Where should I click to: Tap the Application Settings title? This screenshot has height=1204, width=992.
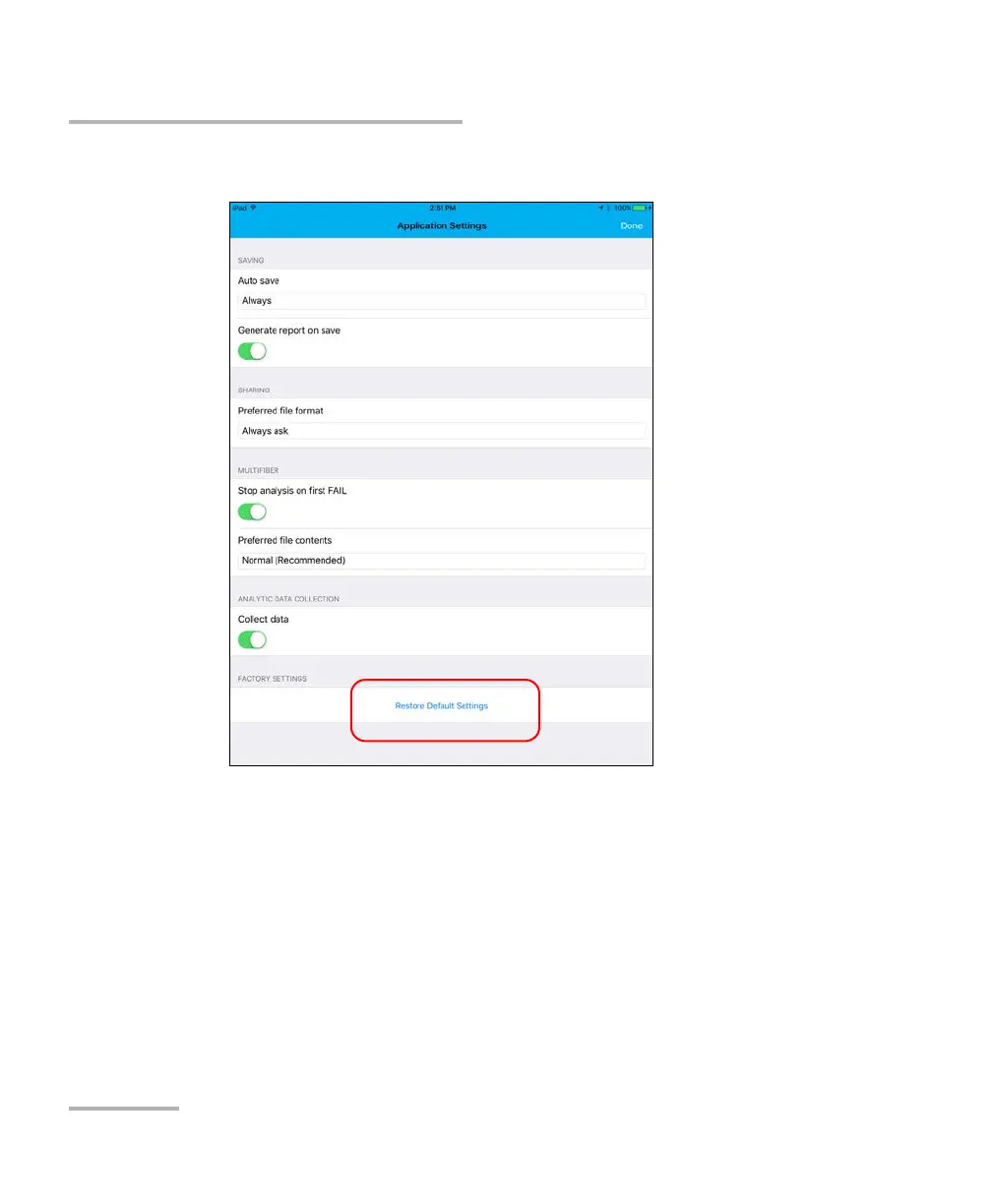pyautogui.click(x=442, y=226)
